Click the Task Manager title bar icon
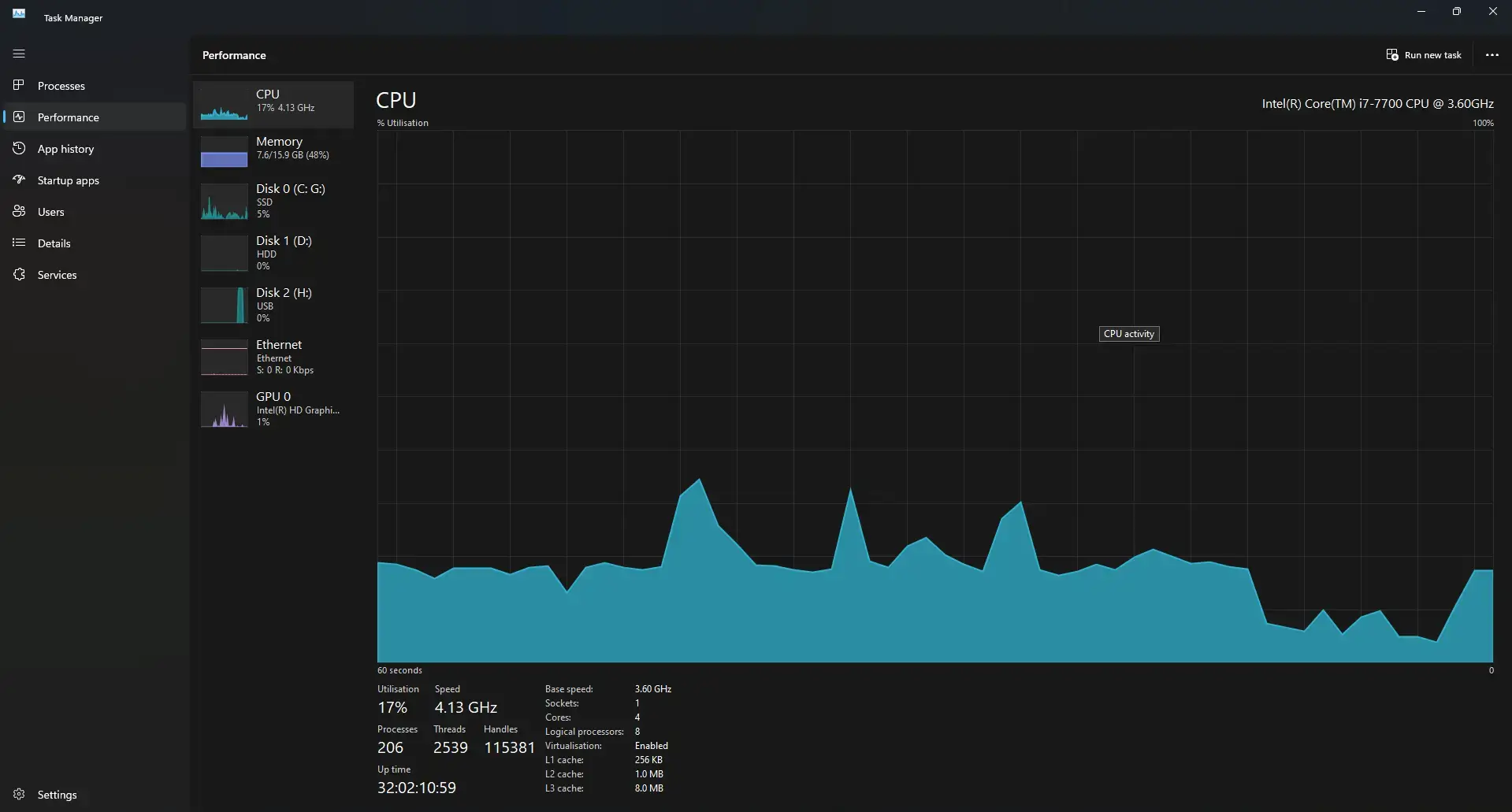This screenshot has width=1512, height=812. 19,13
